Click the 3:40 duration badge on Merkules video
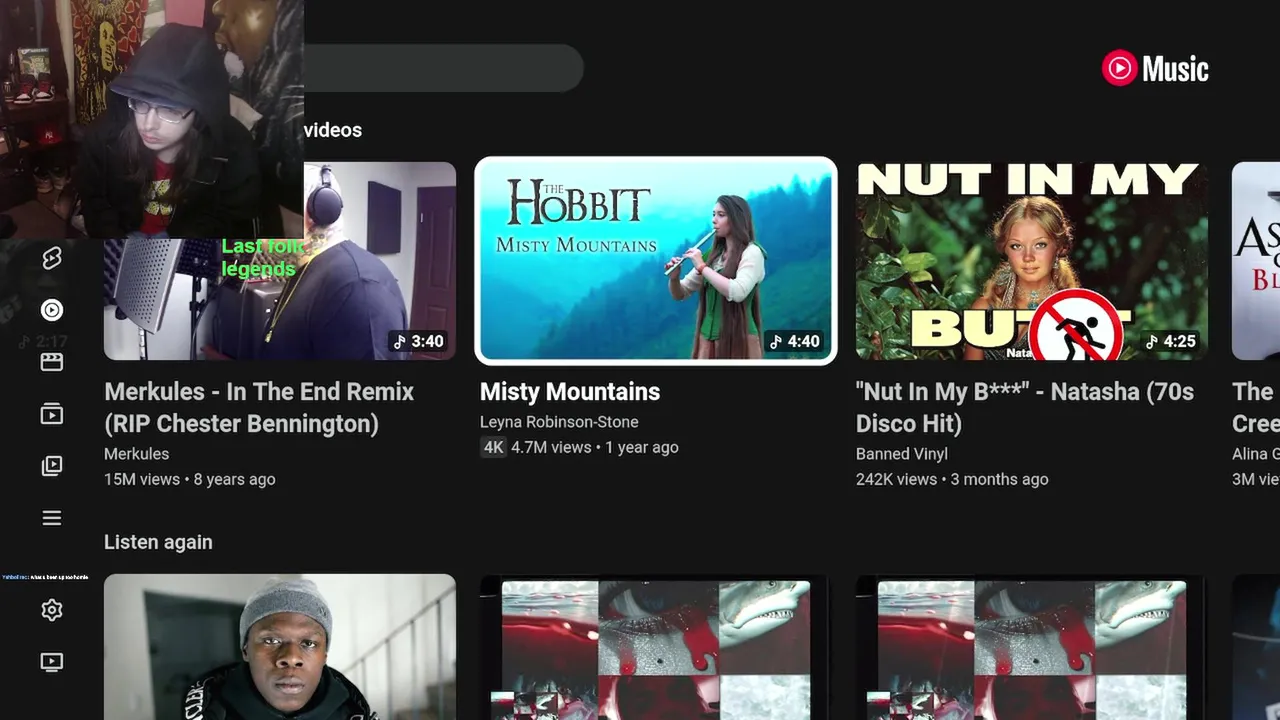 (x=418, y=341)
